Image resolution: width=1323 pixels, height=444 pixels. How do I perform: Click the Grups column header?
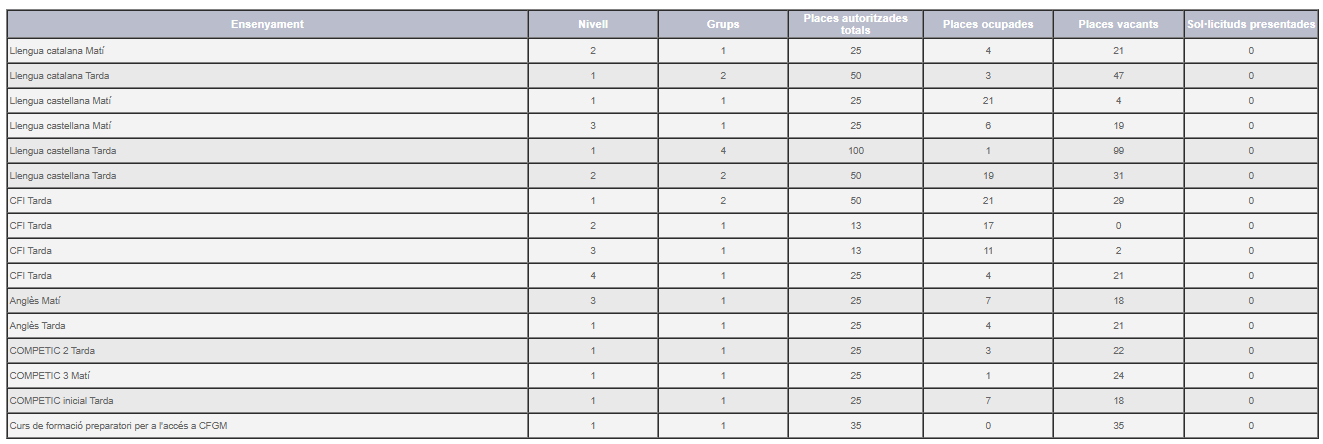pos(723,24)
